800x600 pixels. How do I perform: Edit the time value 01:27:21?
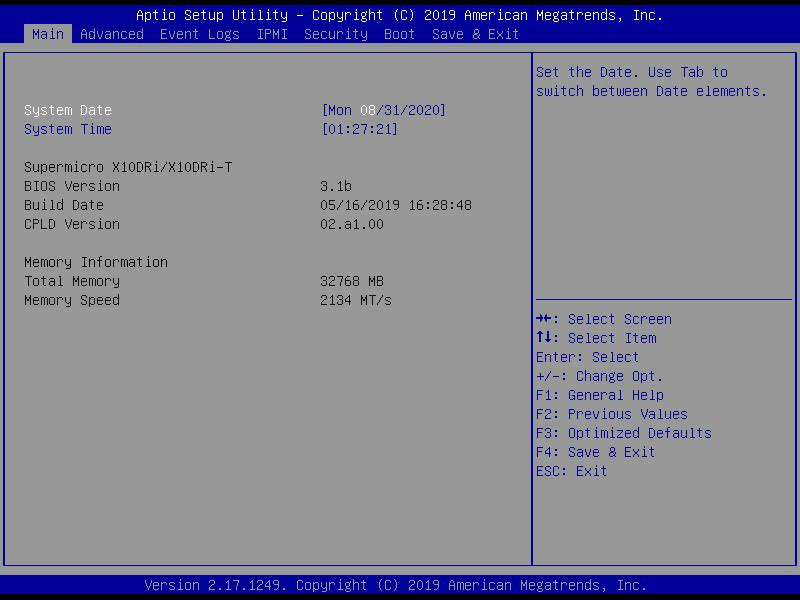click(x=360, y=129)
